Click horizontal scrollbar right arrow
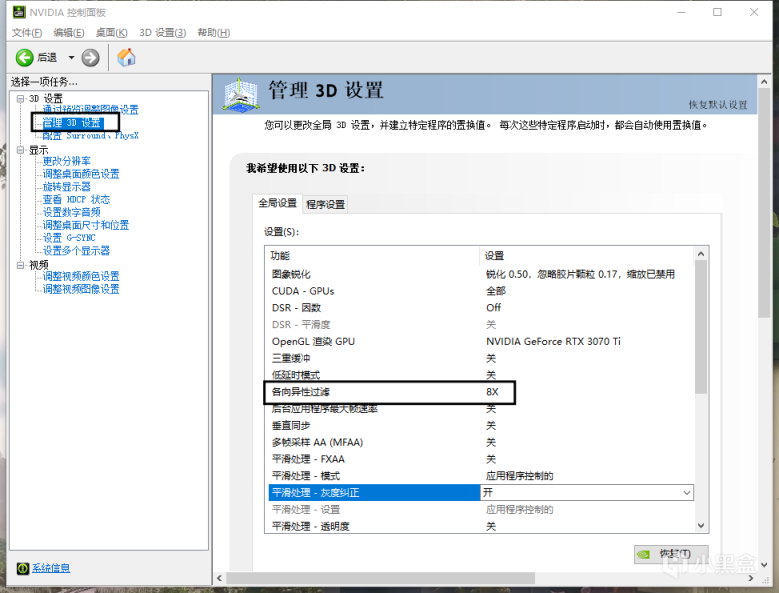The width and height of the screenshot is (779, 593). click(x=751, y=578)
